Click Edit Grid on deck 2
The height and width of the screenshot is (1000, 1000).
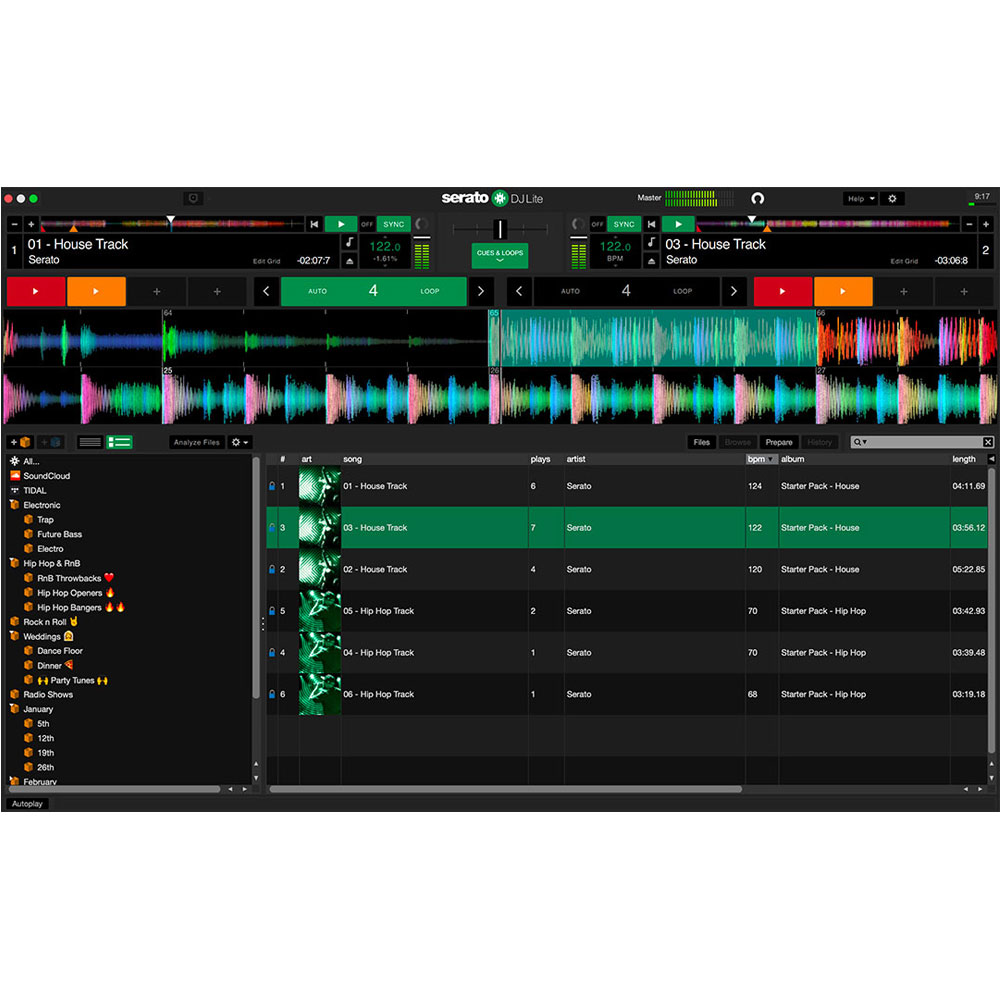point(904,261)
